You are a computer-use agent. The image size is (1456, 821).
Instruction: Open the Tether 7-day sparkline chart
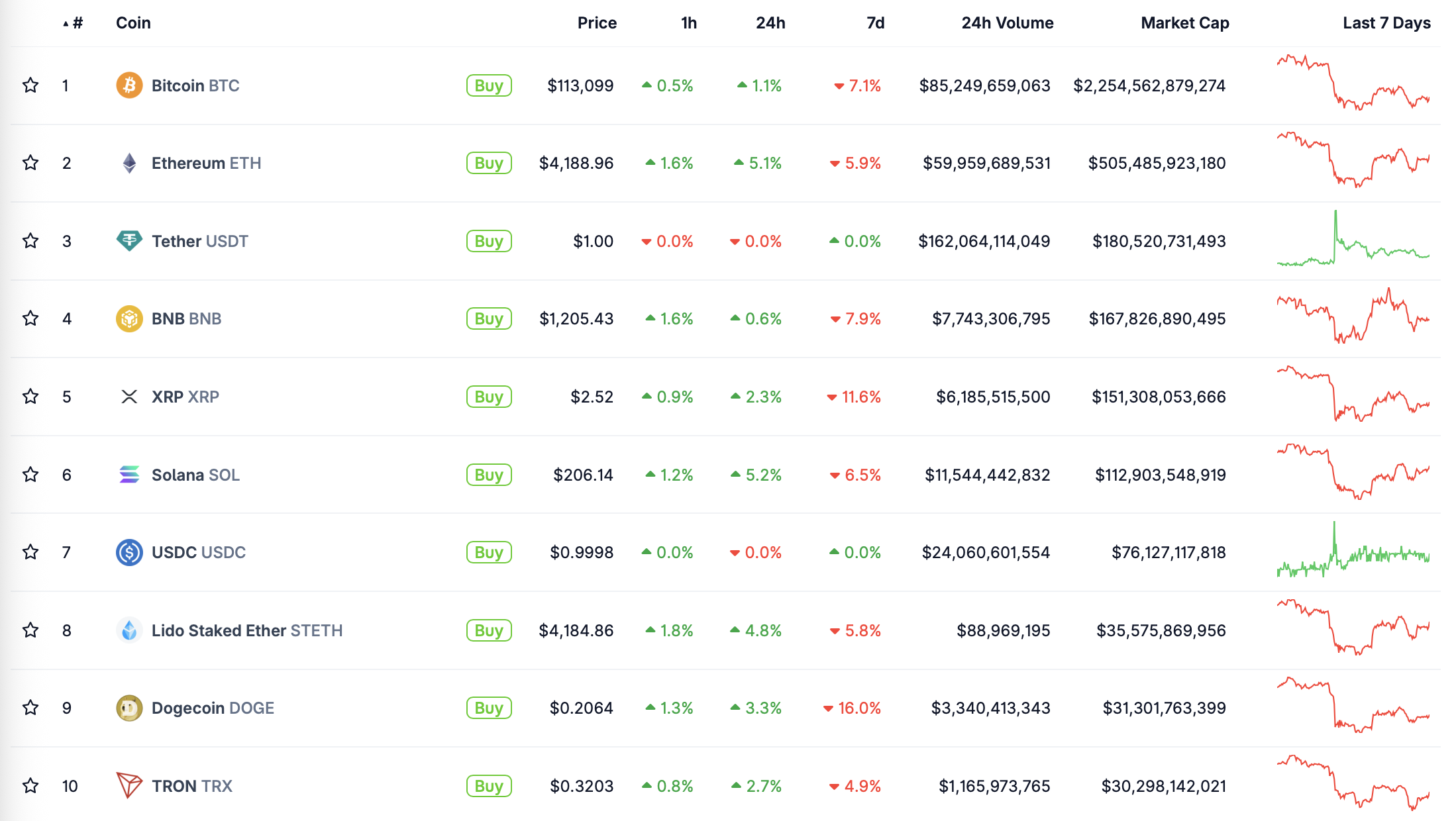click(x=1353, y=238)
